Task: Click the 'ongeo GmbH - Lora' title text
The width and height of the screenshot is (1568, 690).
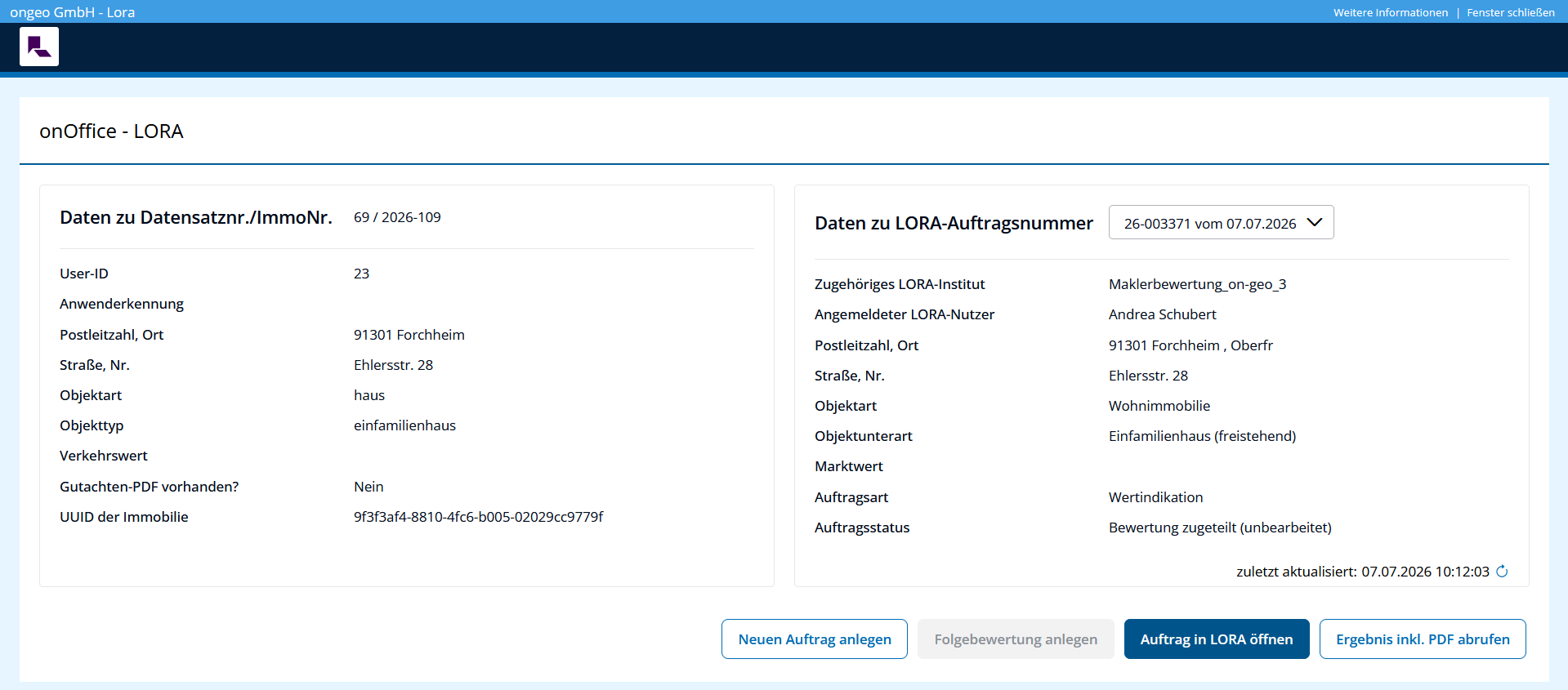Action: (73, 12)
